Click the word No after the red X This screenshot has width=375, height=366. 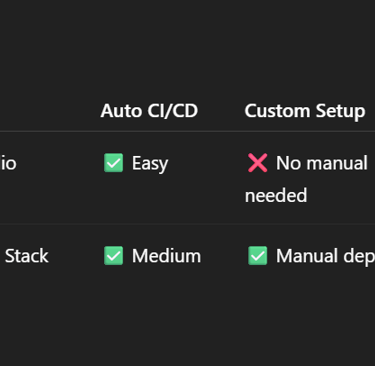[289, 163]
